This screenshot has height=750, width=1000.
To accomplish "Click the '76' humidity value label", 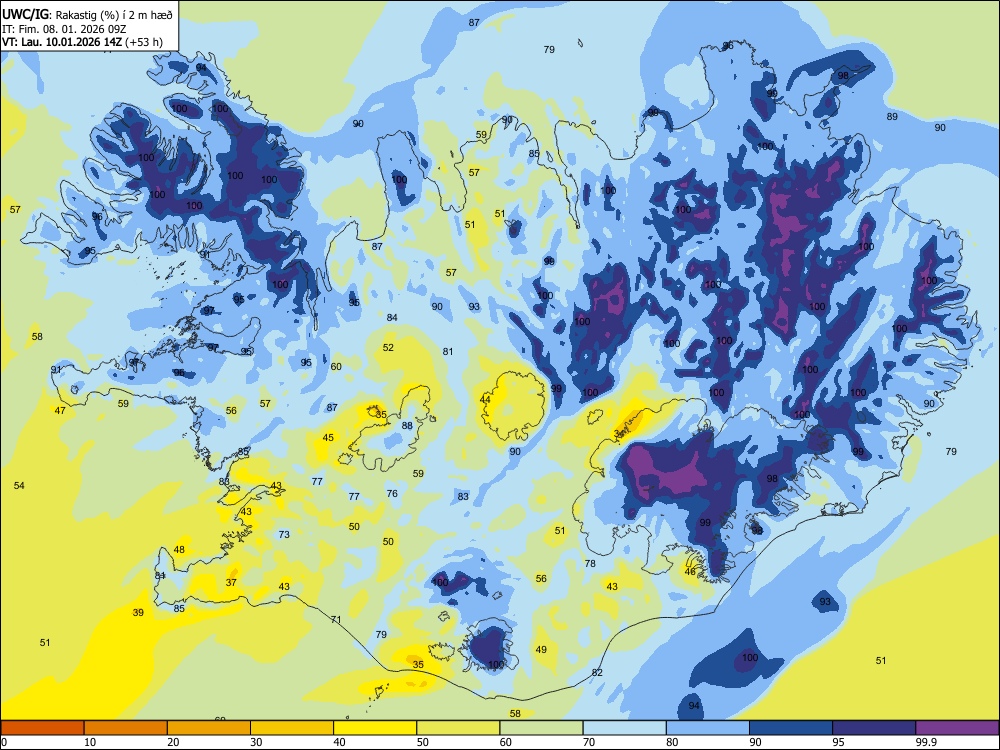I will 392,494.
